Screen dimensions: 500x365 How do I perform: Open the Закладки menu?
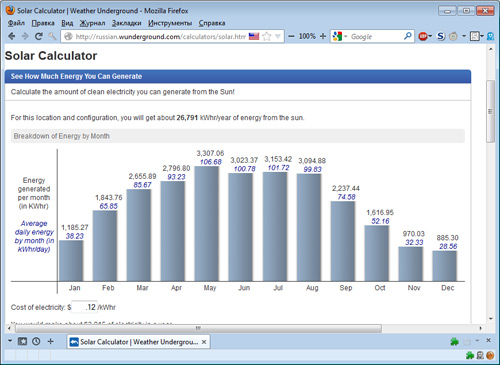tap(126, 23)
